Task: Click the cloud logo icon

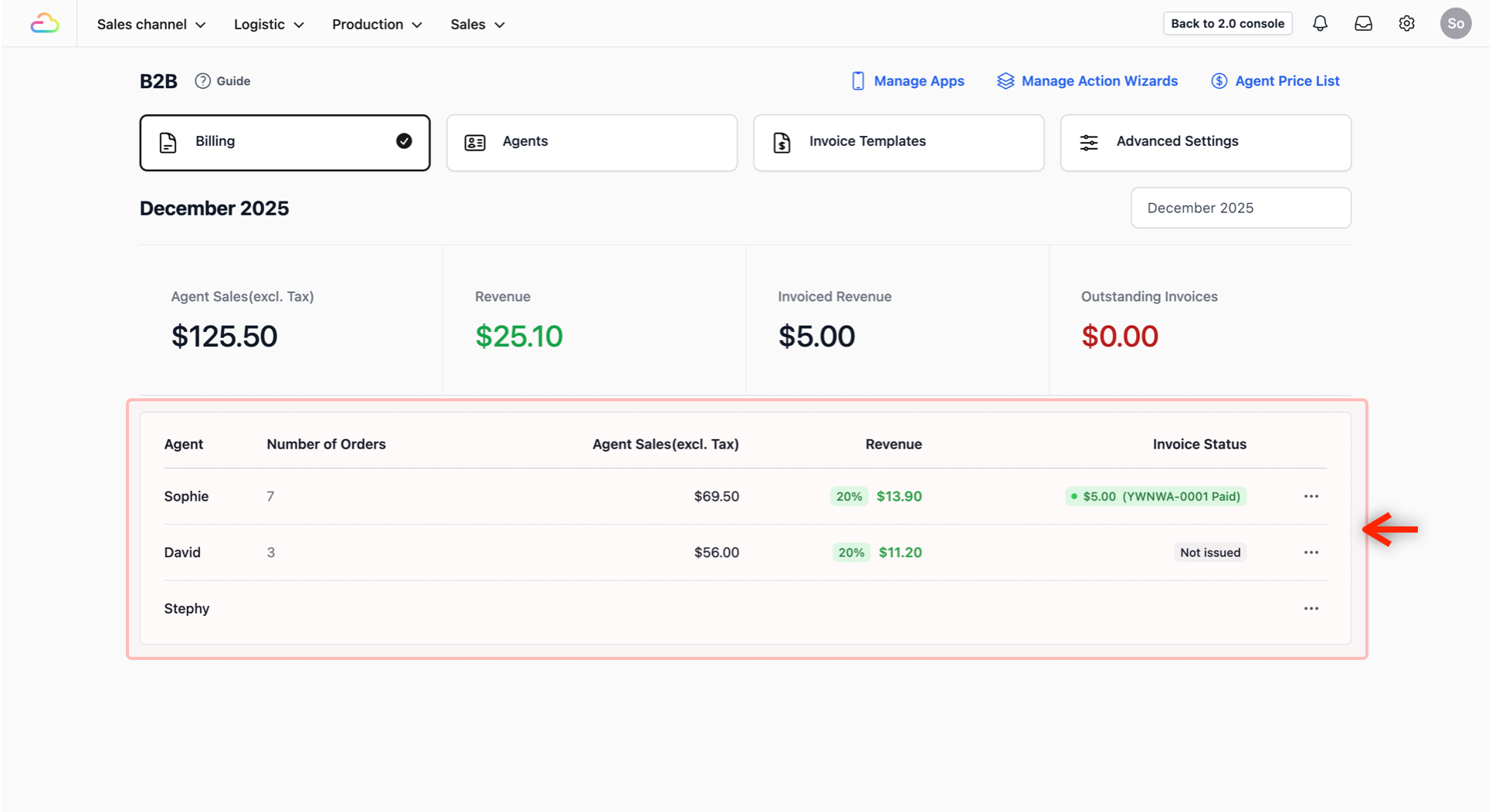Action: pyautogui.click(x=45, y=24)
